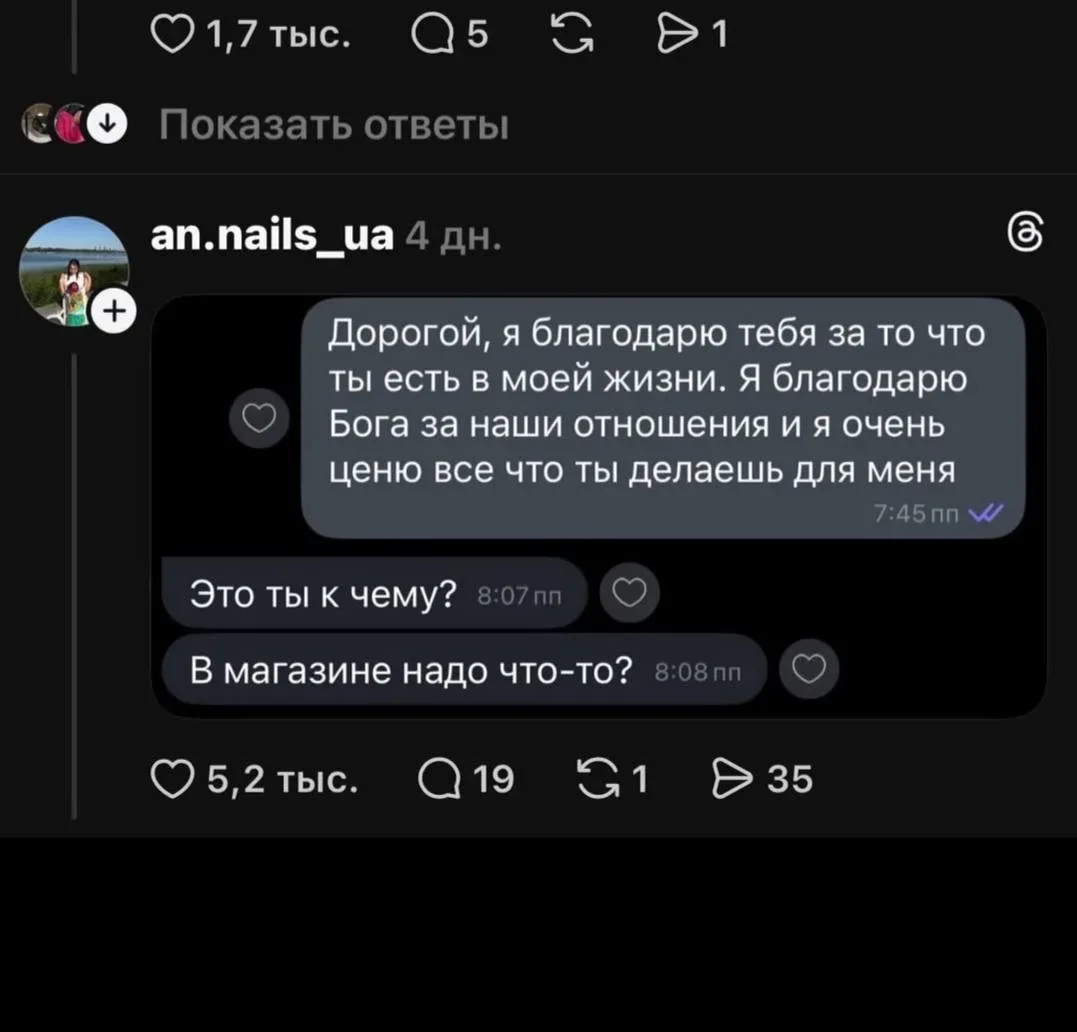Repost the an.nails_ua post
The image size is (1077, 1032).
600,777
